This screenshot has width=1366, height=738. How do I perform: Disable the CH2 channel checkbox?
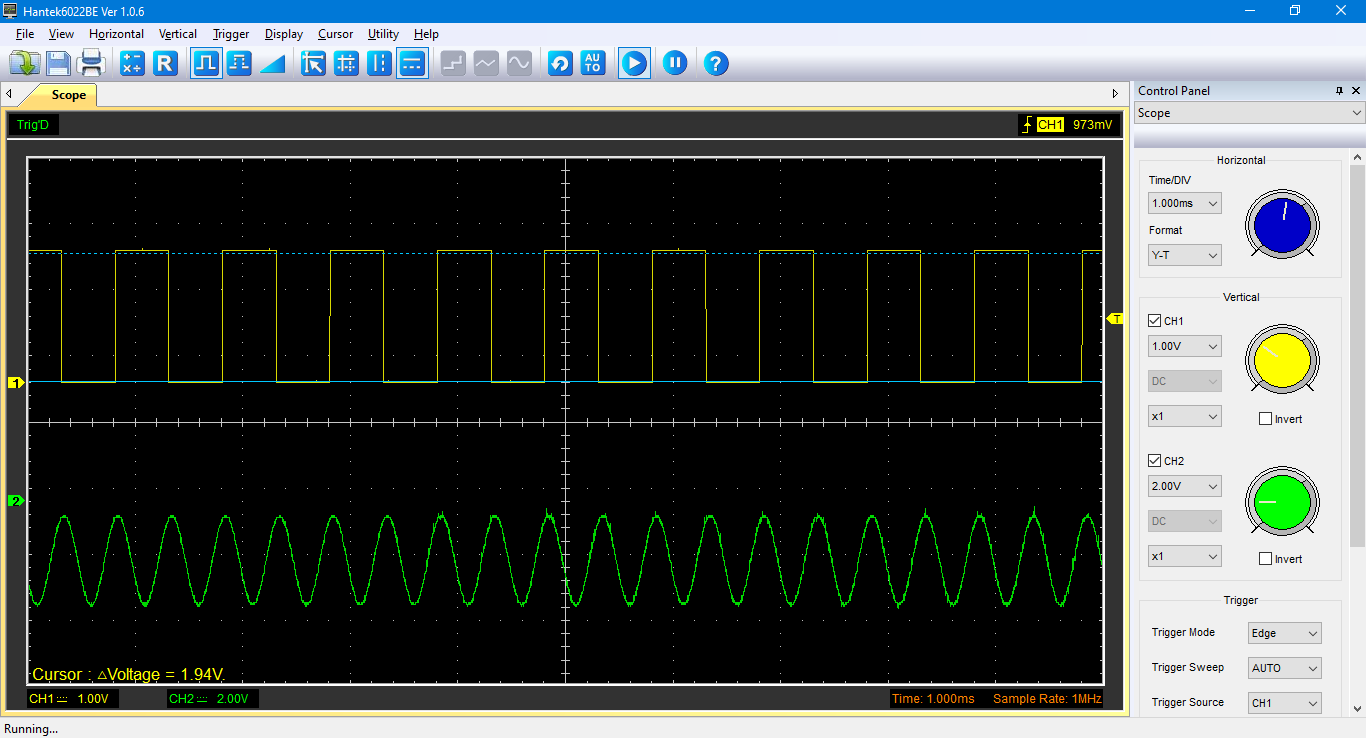click(1154, 460)
